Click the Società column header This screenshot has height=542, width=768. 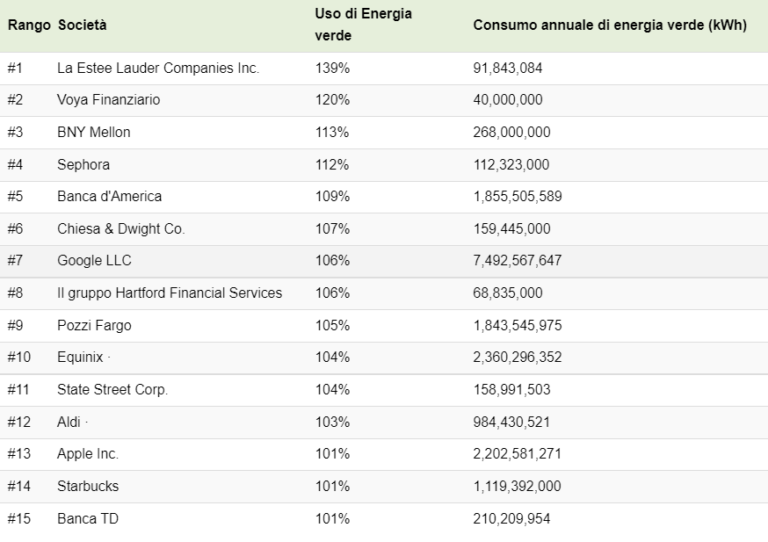[x=82, y=25]
